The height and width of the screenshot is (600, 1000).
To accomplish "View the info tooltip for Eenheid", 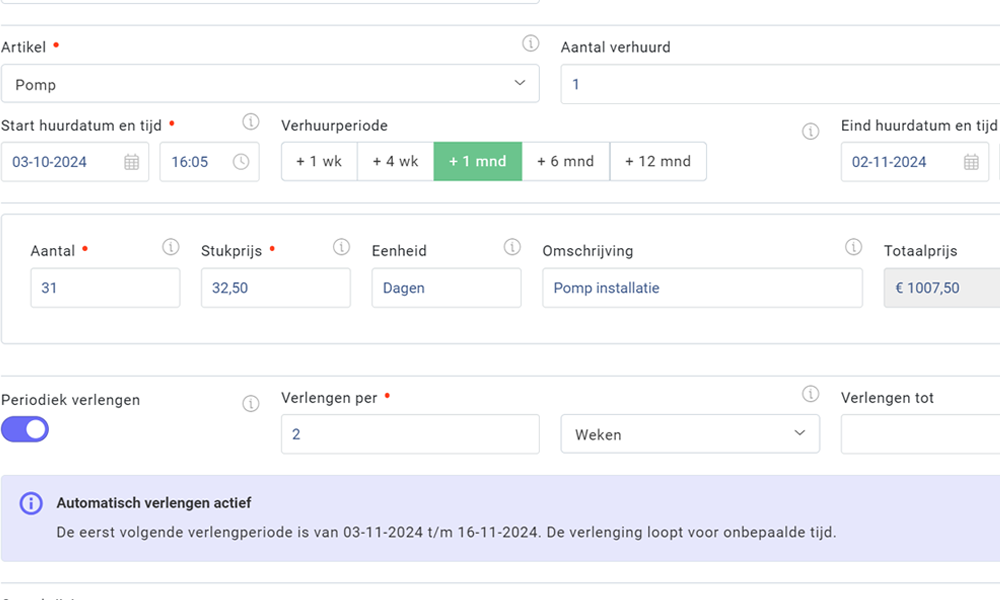I will click(512, 246).
